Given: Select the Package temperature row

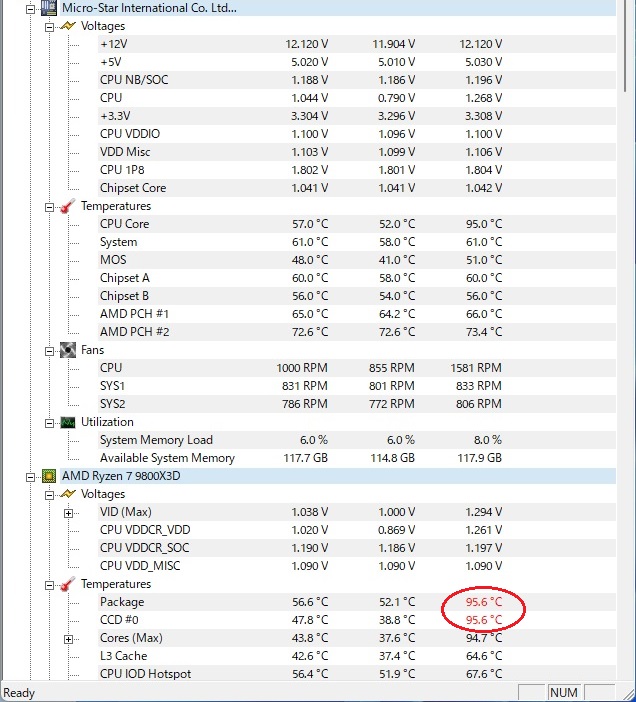Looking at the screenshot, I should click(x=122, y=602).
